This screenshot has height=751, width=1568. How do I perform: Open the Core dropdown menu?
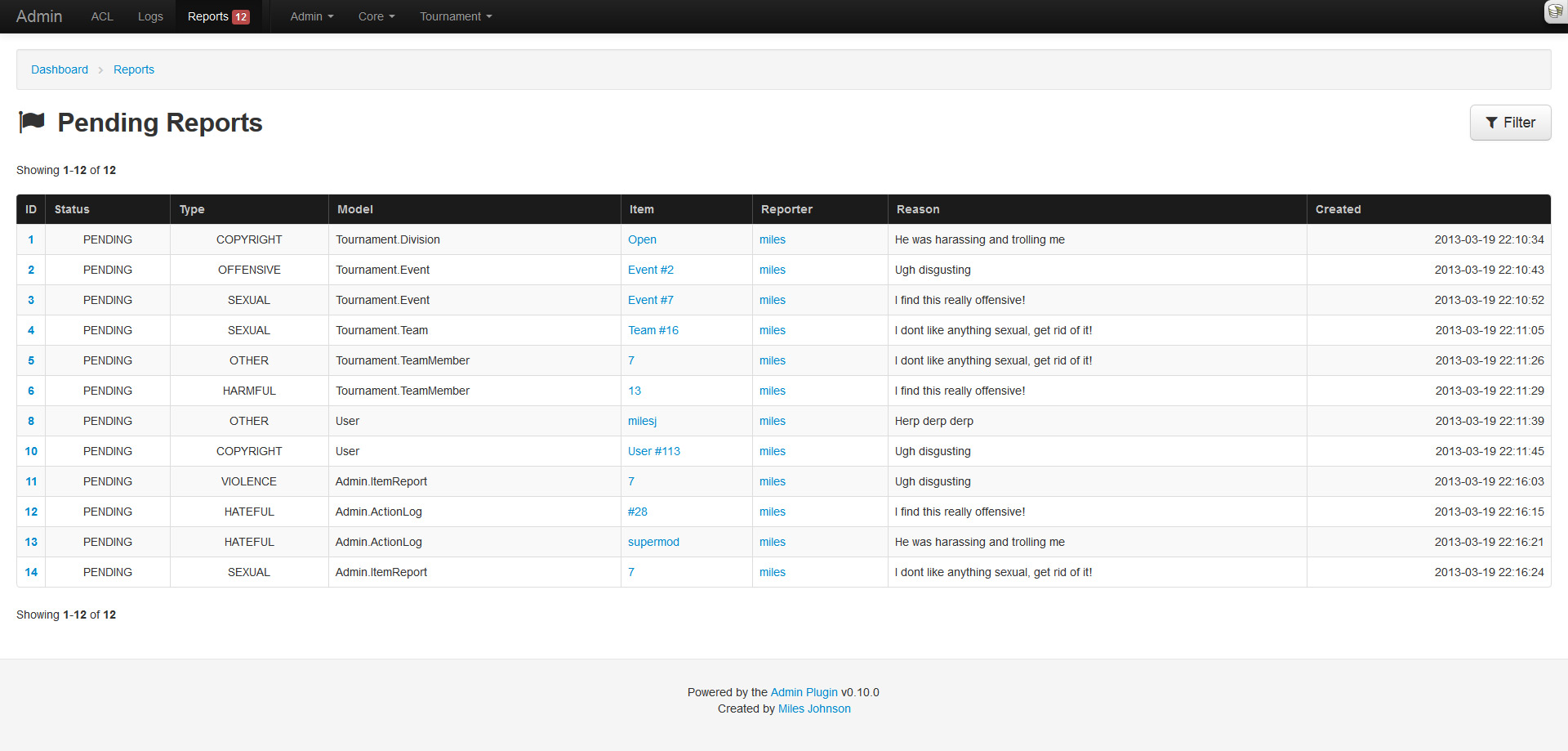(376, 16)
